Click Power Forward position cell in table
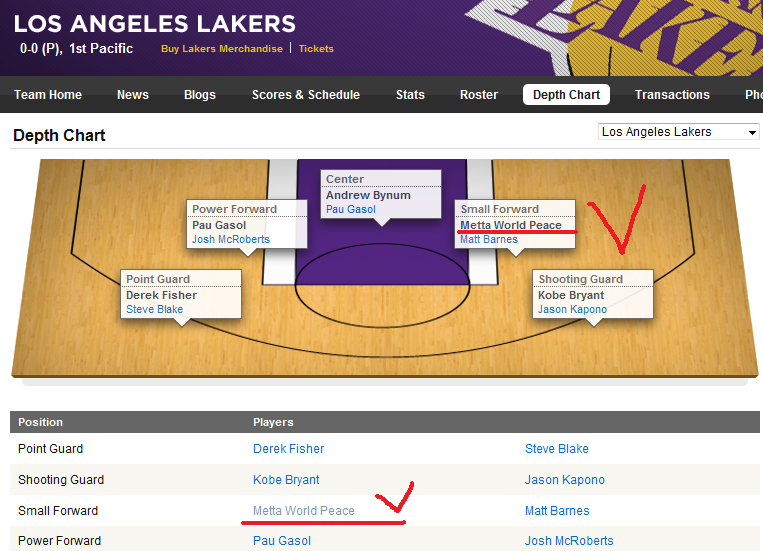 [59, 541]
